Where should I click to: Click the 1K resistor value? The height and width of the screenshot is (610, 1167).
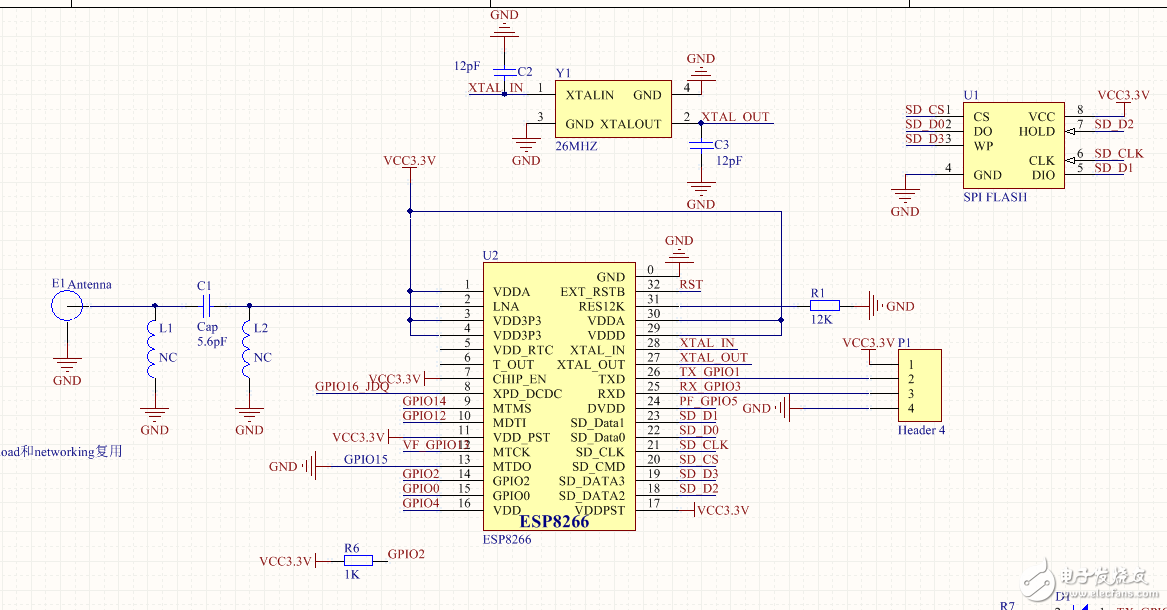[352, 575]
